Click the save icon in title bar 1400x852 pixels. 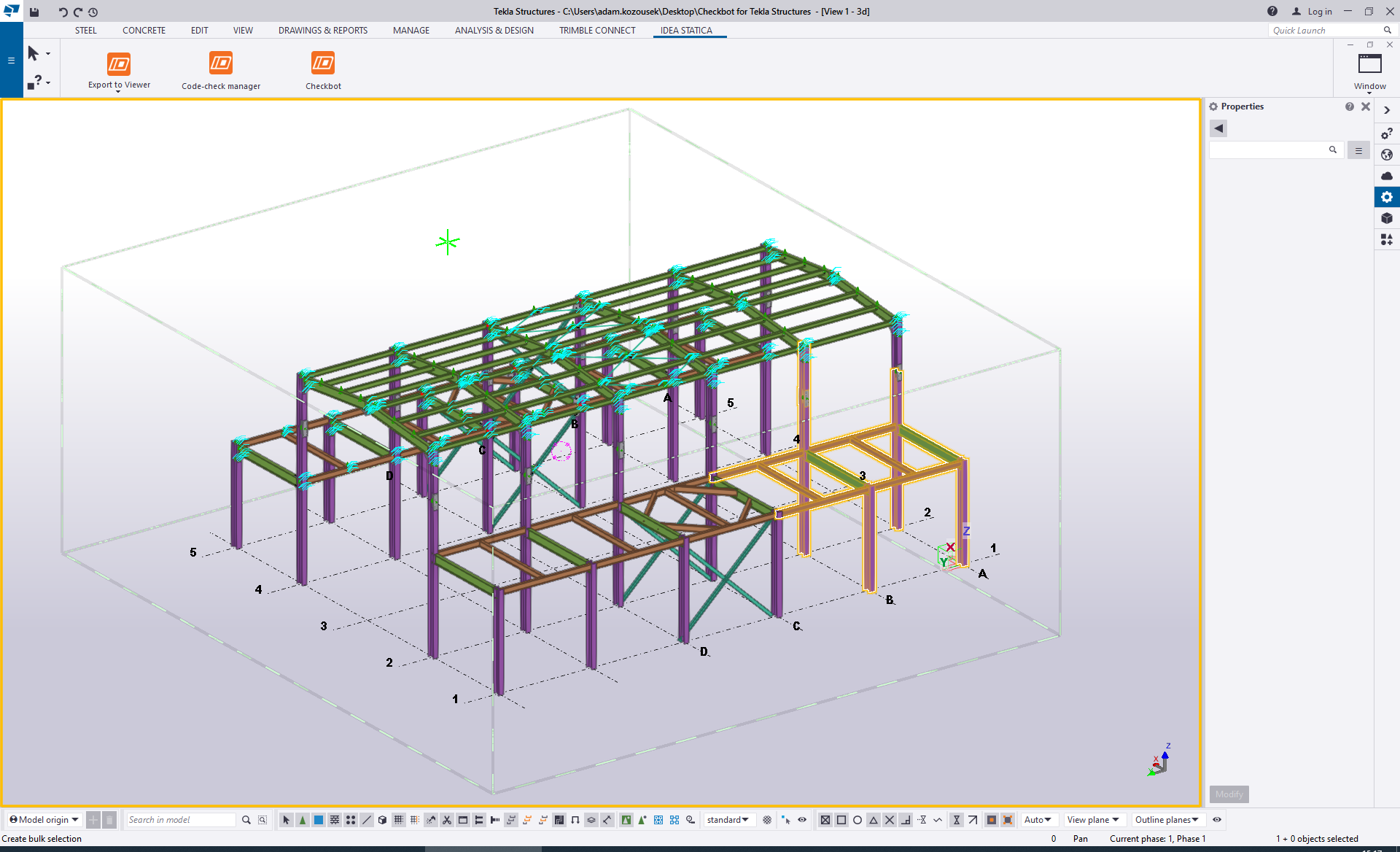point(34,12)
